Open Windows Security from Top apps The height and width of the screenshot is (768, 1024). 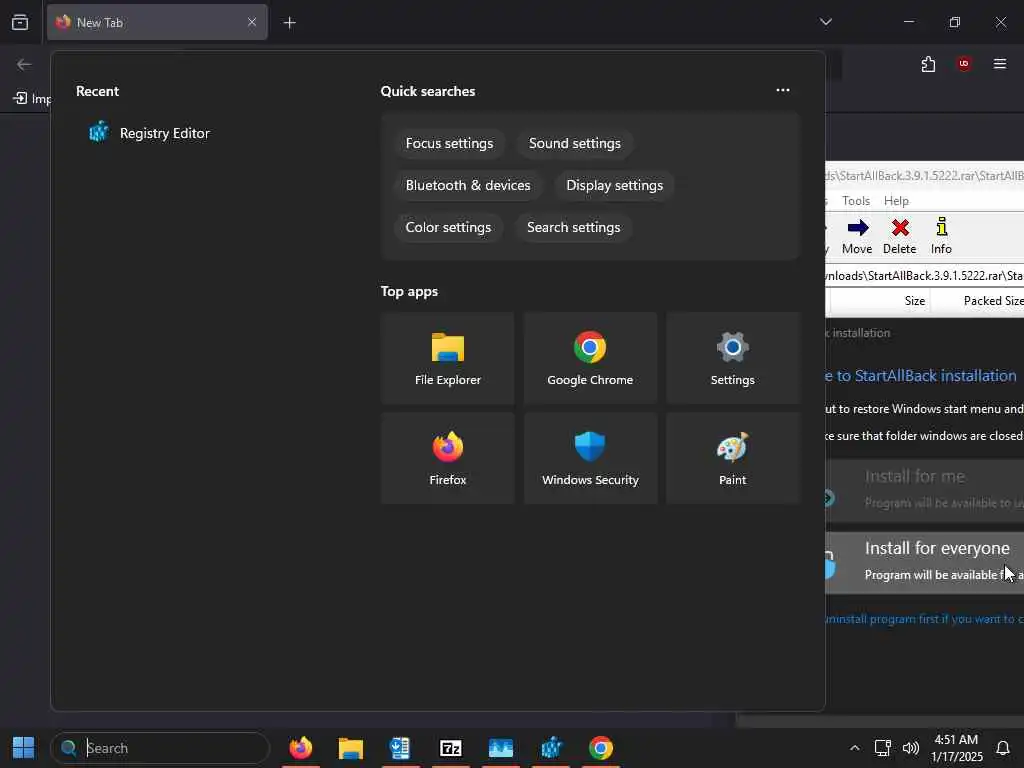tap(590, 458)
